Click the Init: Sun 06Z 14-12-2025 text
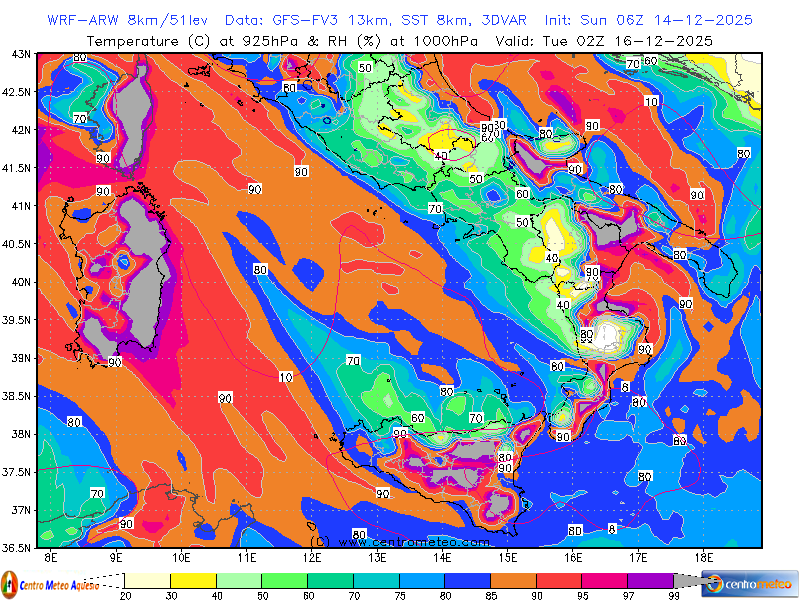Viewport: 800px width, 600px height. (x=648, y=20)
